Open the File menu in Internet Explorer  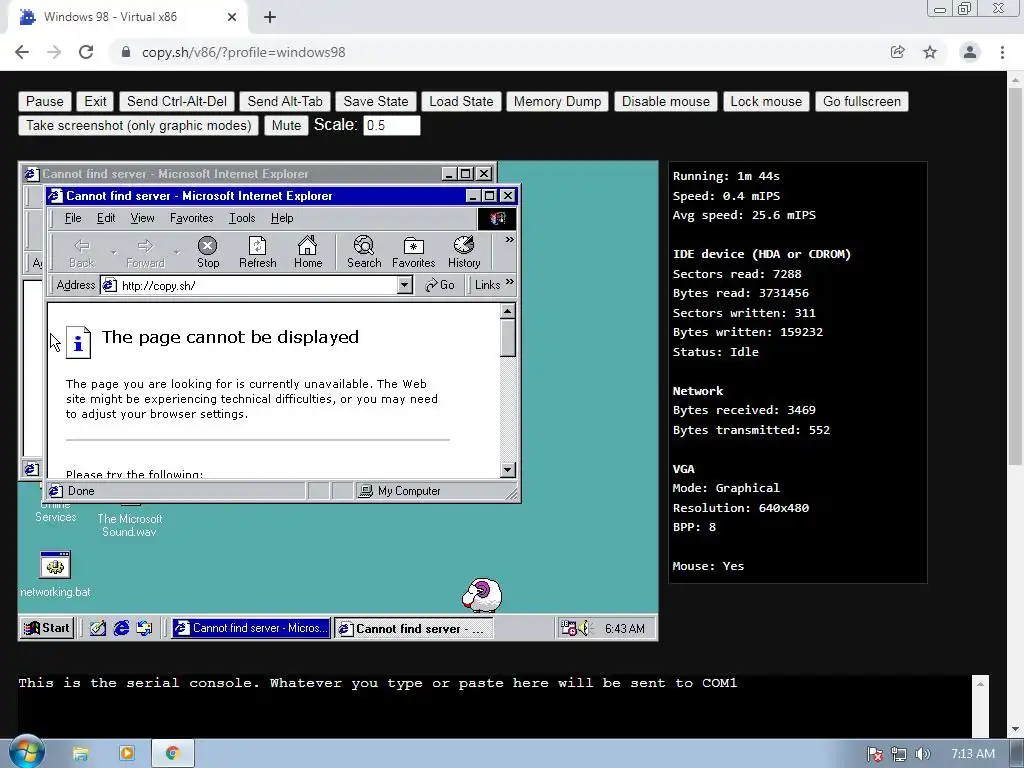point(73,218)
